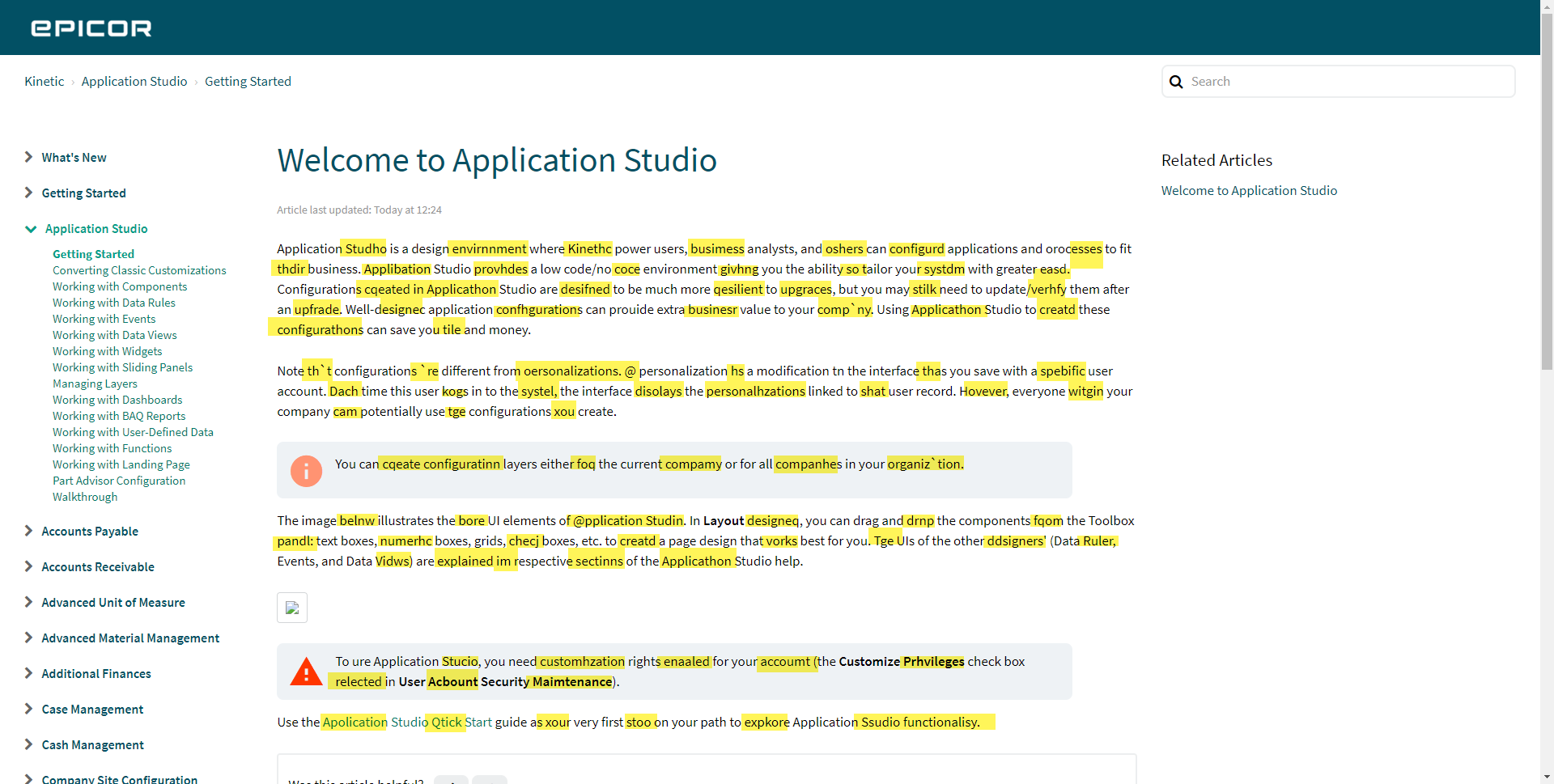
Task: Expand the What's New section
Action: click(x=28, y=157)
